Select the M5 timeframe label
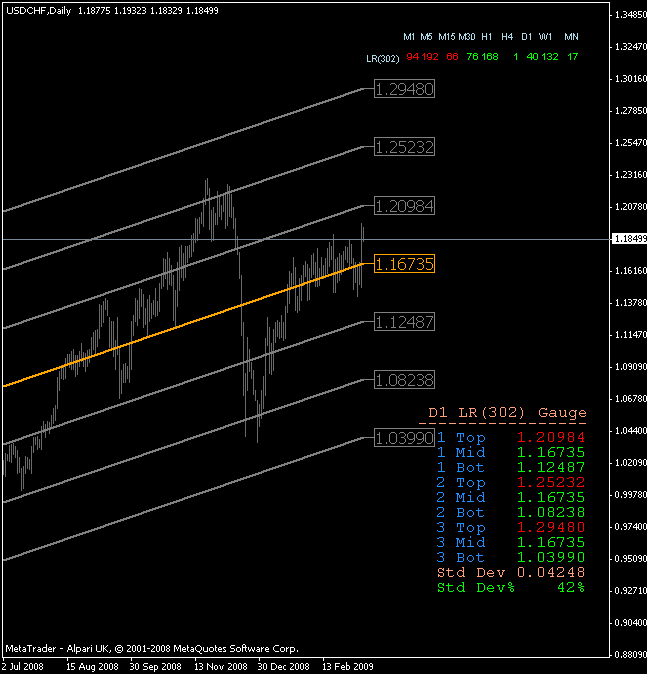This screenshot has height=674, width=647. pyautogui.click(x=426, y=37)
